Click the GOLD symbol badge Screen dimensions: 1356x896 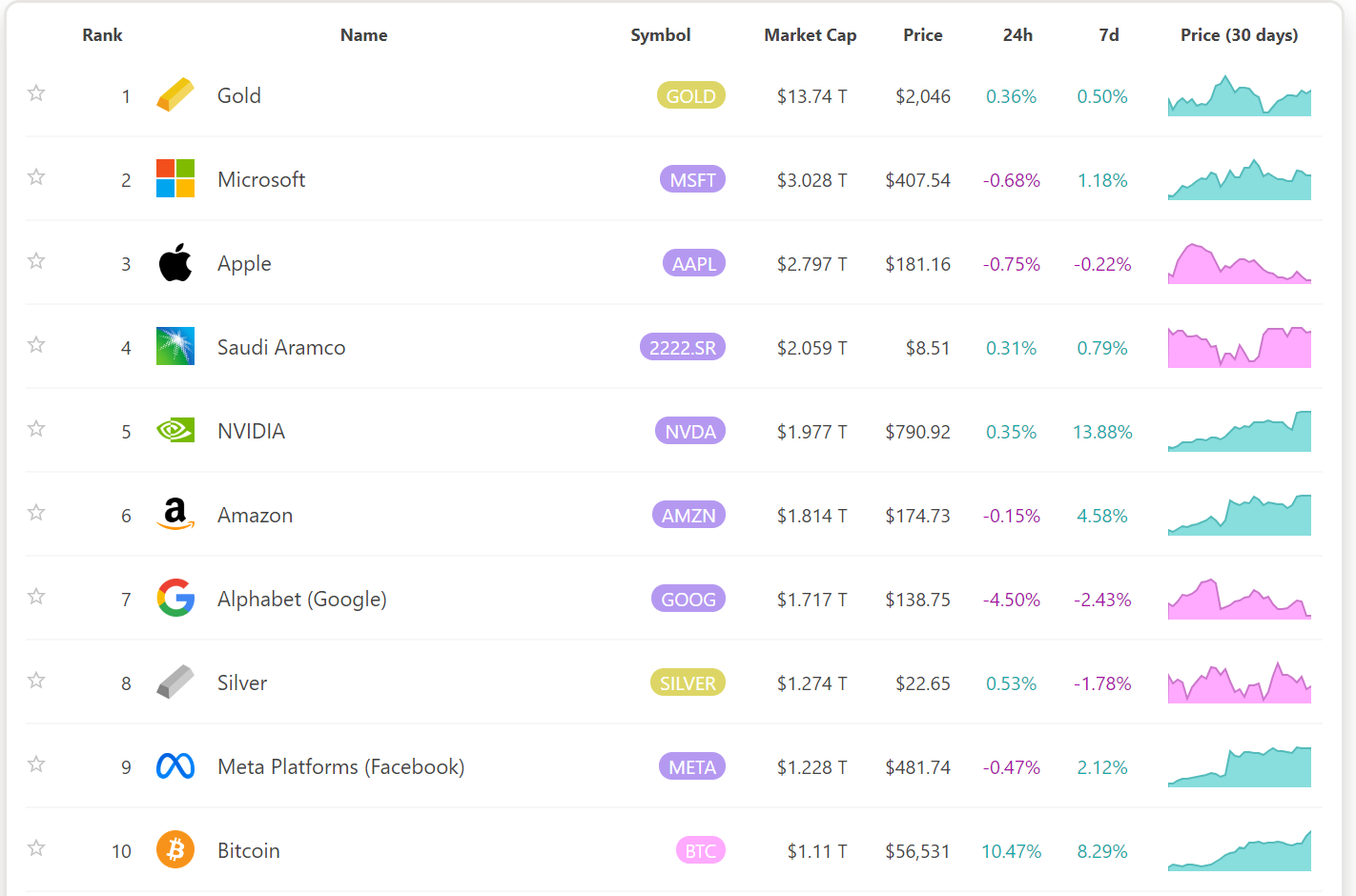pos(691,95)
